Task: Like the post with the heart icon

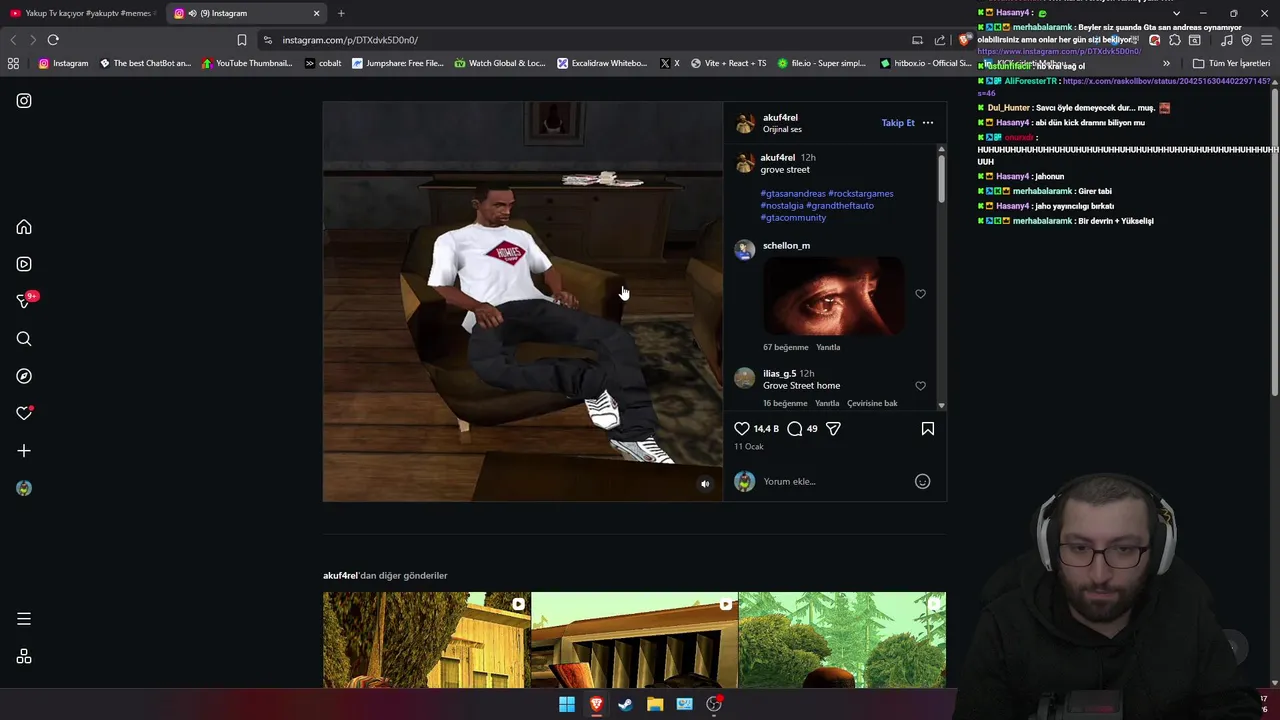Action: 742,429
